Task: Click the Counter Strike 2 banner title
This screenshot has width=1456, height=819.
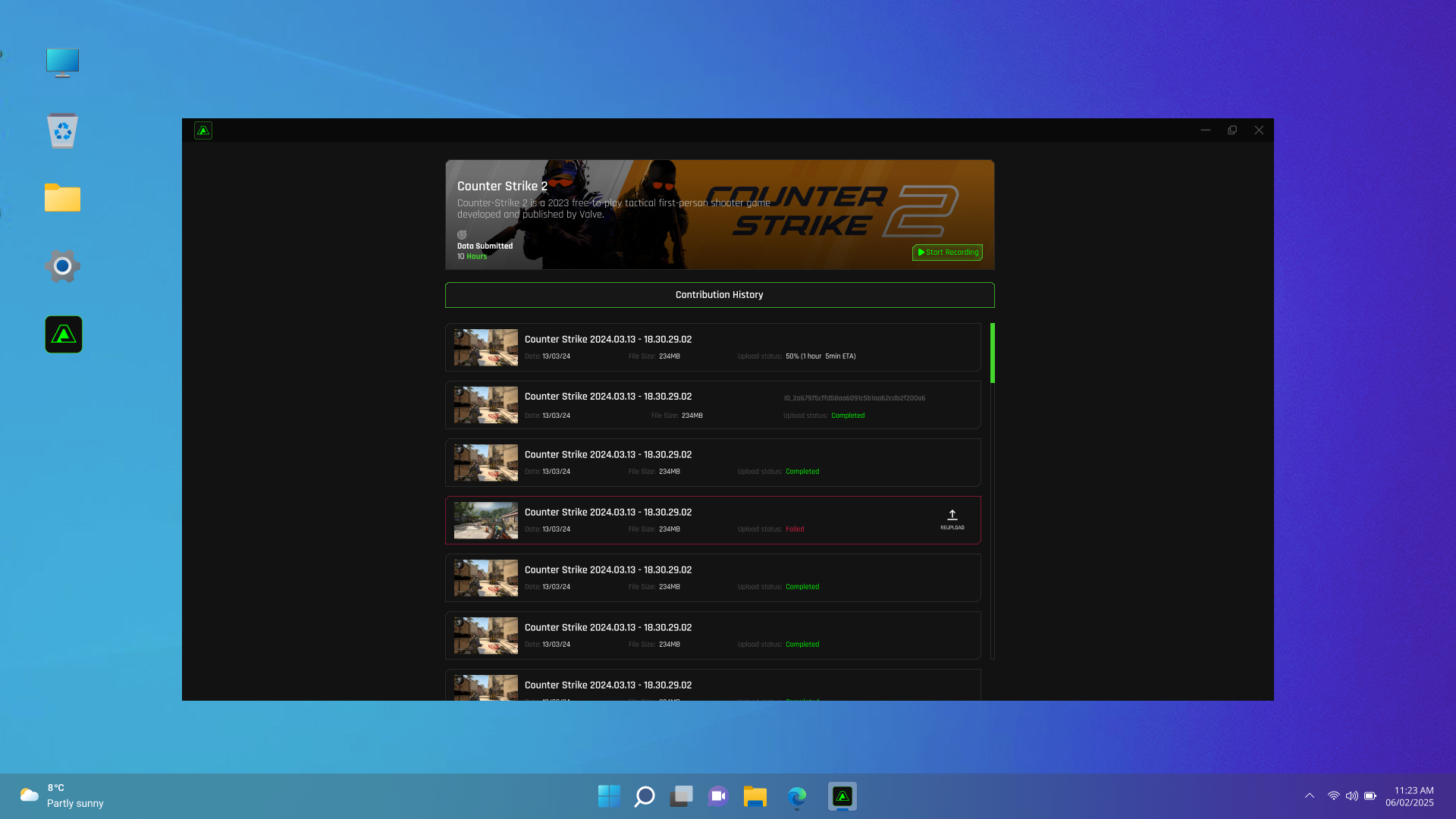Action: coord(502,187)
